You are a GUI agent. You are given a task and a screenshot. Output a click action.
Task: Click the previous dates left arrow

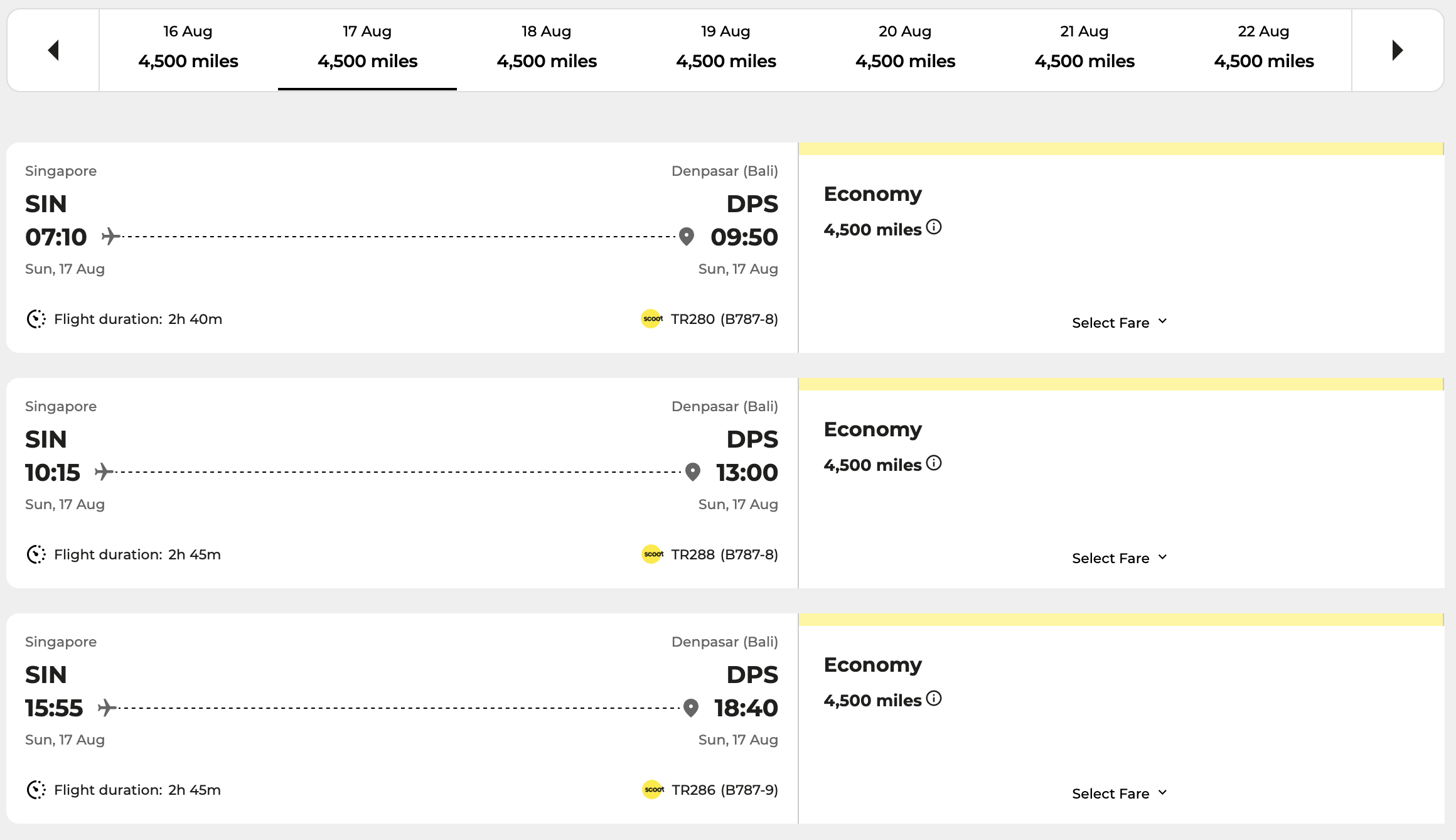point(53,50)
